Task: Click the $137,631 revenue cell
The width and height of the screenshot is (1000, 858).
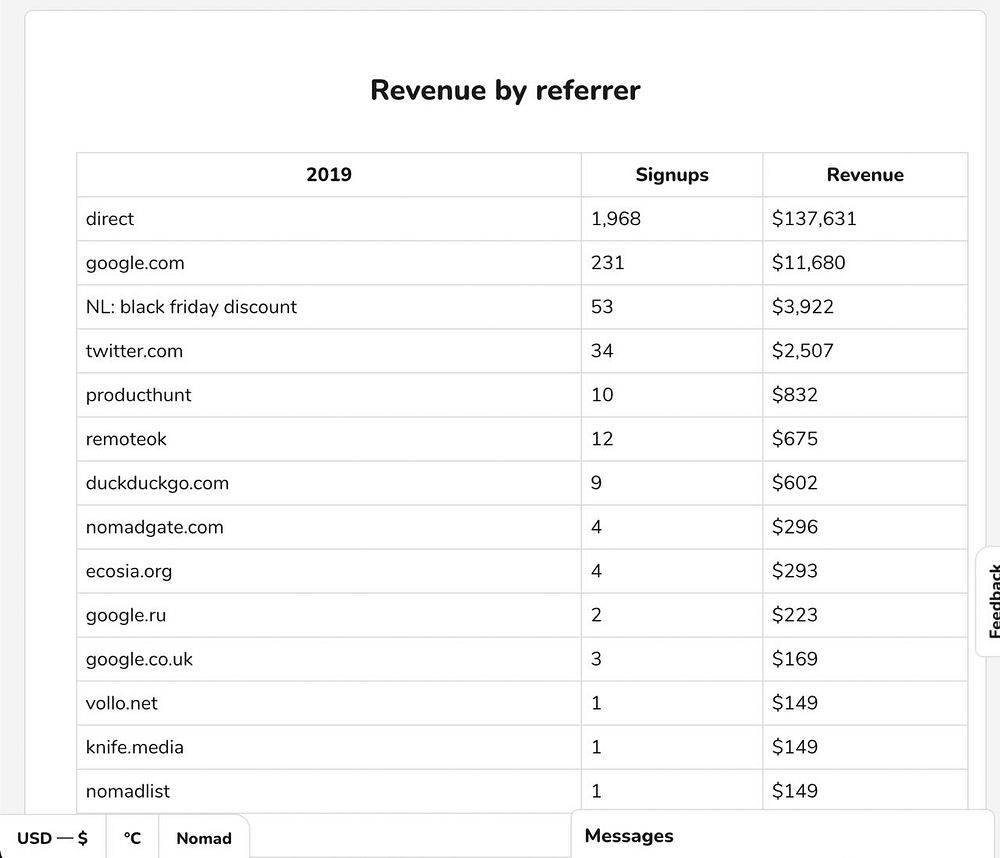Action: [814, 219]
